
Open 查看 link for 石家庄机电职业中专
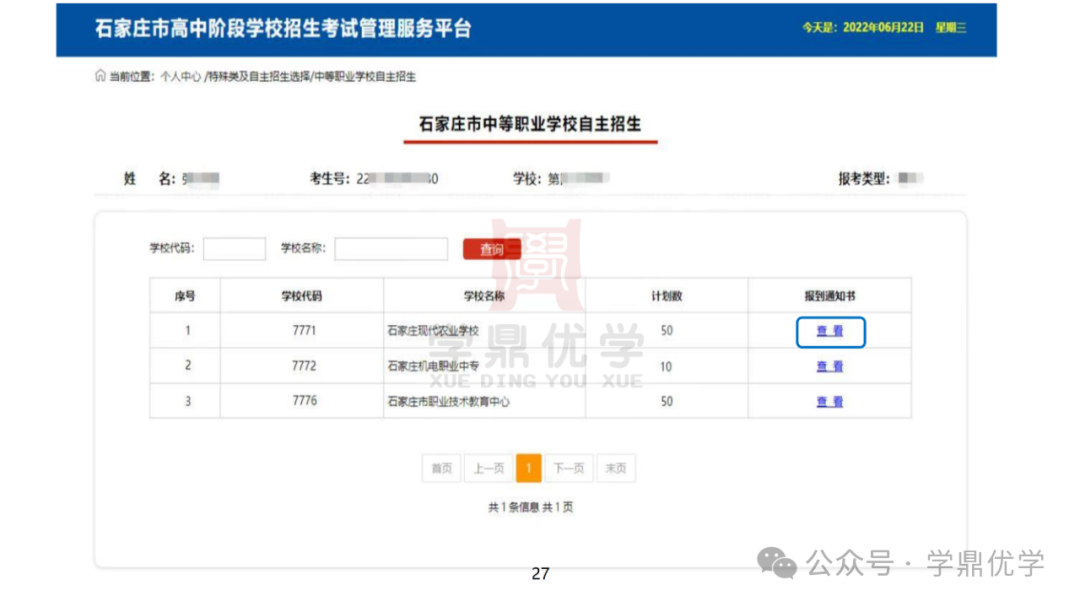830,367
